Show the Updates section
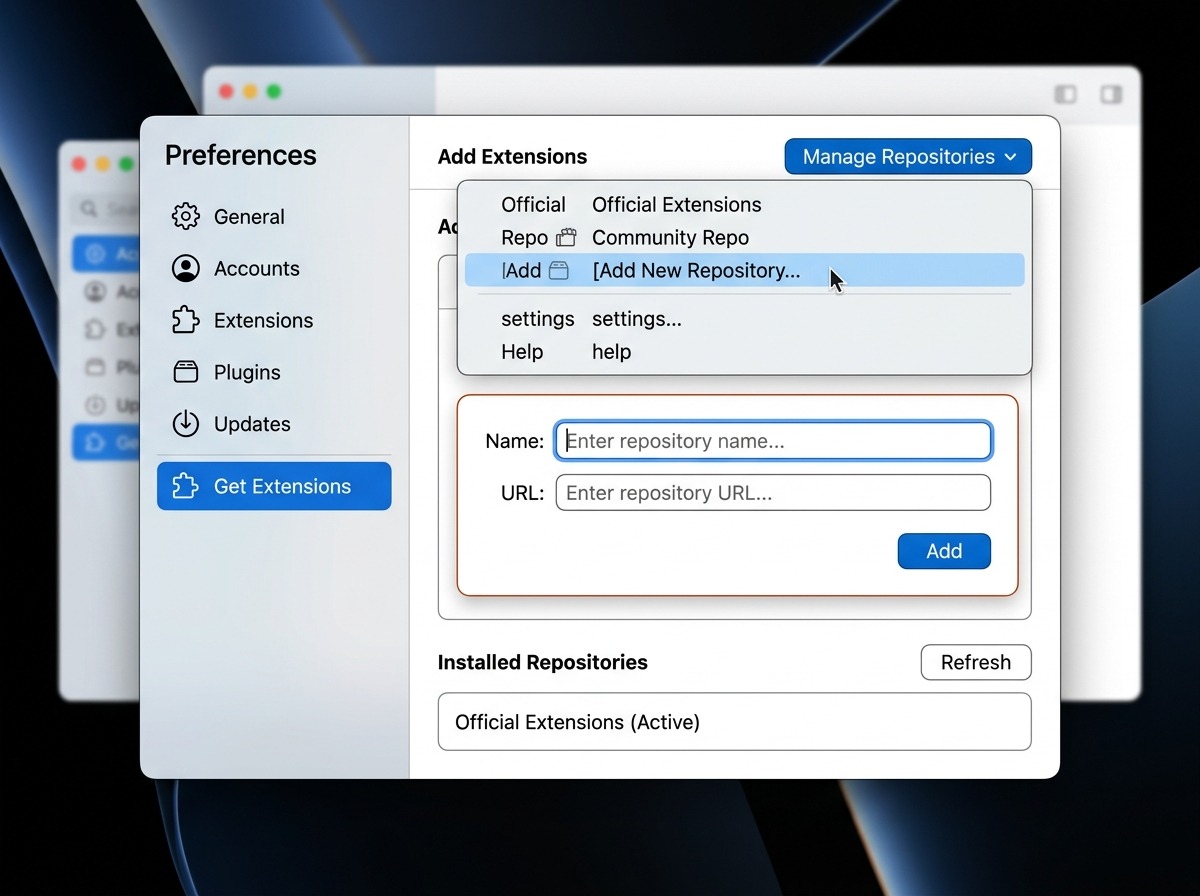Viewport: 1200px width, 896px height. click(x=274, y=424)
